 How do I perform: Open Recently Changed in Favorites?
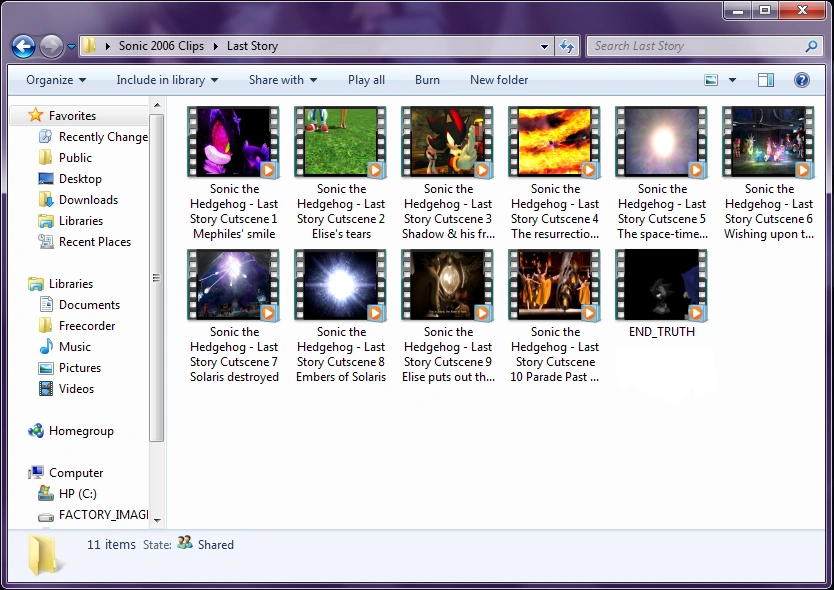point(93,137)
